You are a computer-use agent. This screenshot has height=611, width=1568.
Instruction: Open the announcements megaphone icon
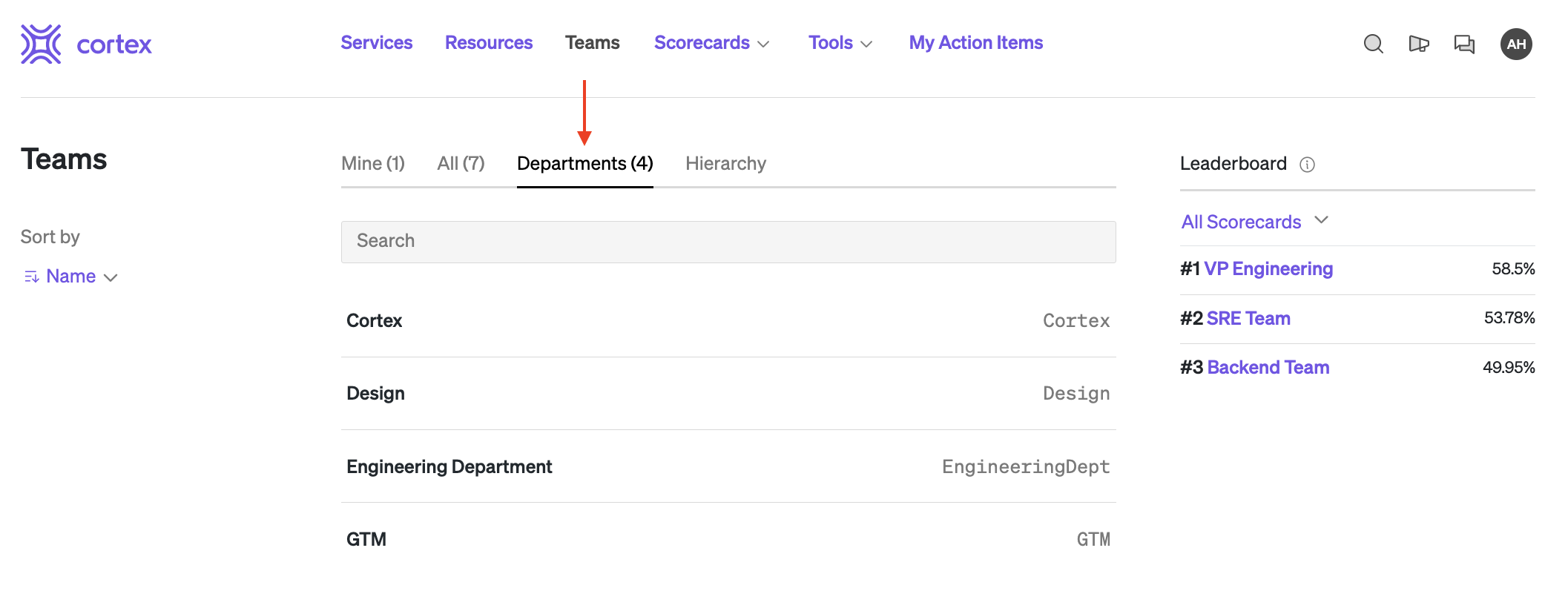click(x=1419, y=44)
